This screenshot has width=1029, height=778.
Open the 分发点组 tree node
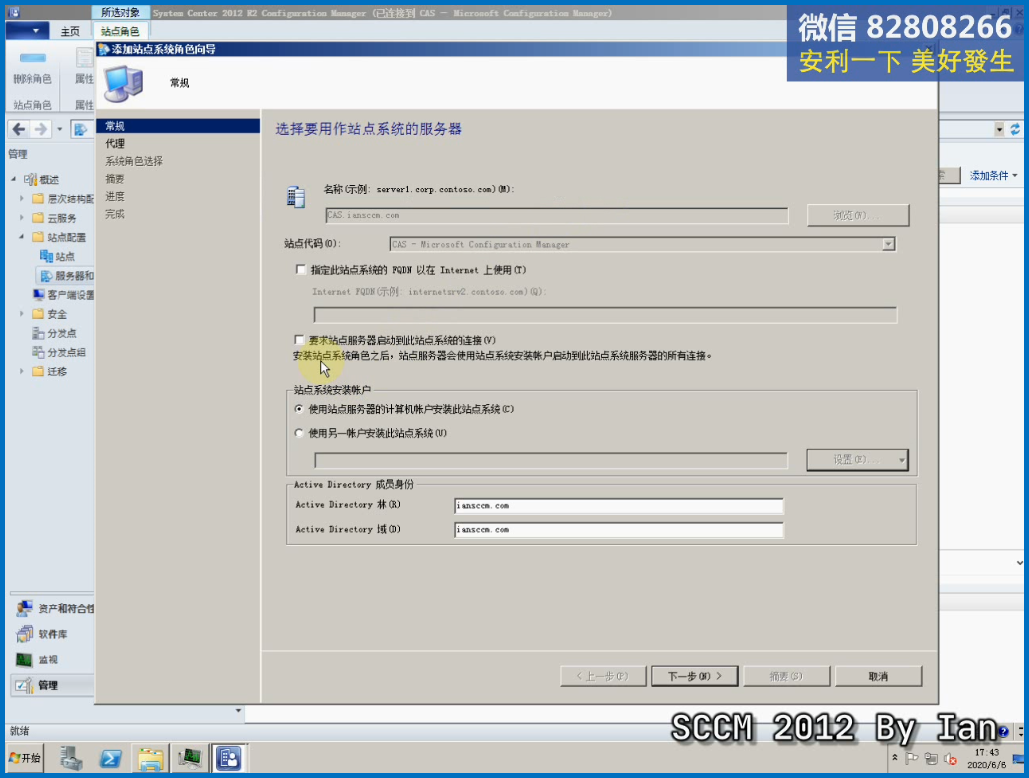(59, 352)
